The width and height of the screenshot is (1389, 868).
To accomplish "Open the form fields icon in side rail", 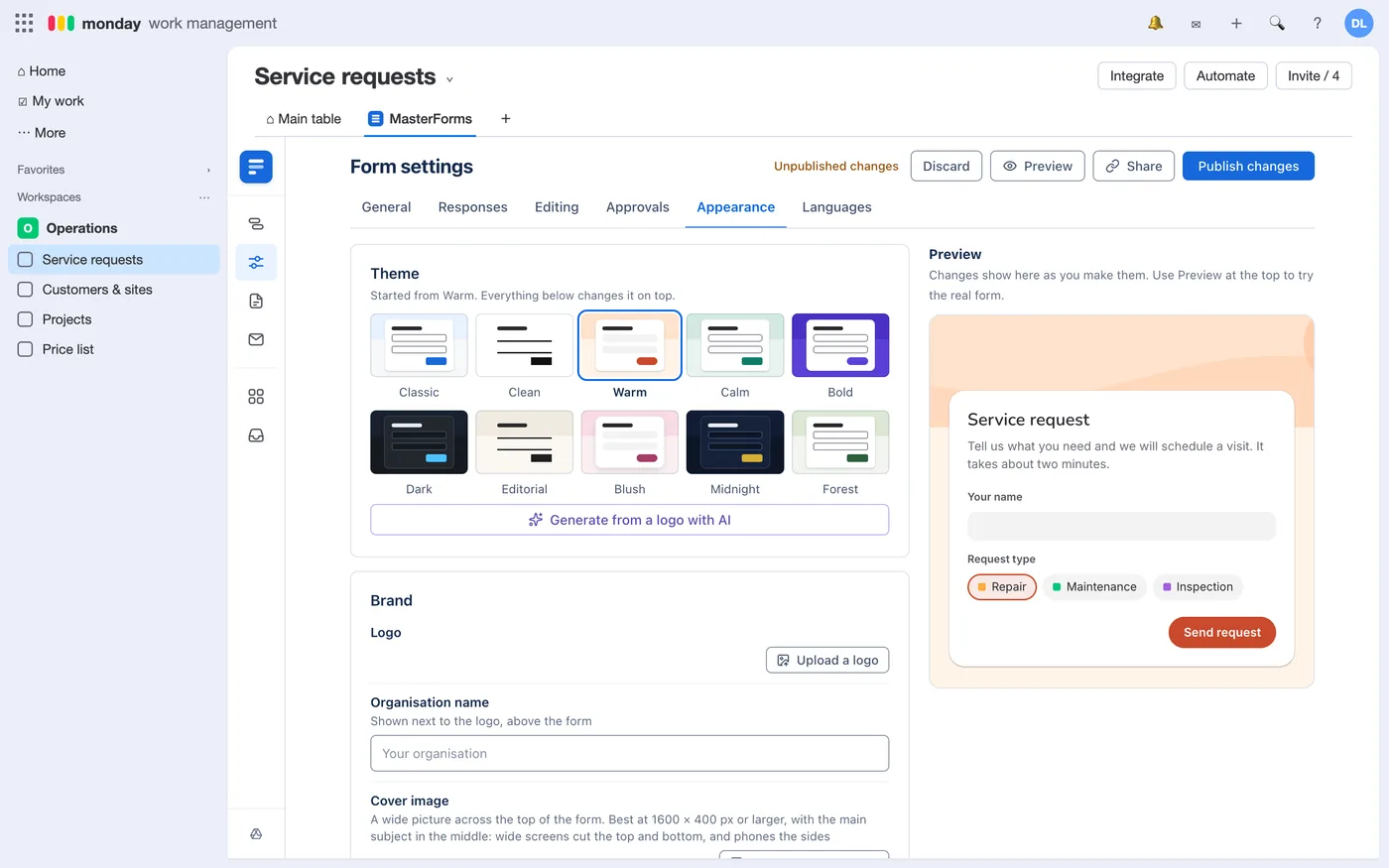I will point(256,224).
